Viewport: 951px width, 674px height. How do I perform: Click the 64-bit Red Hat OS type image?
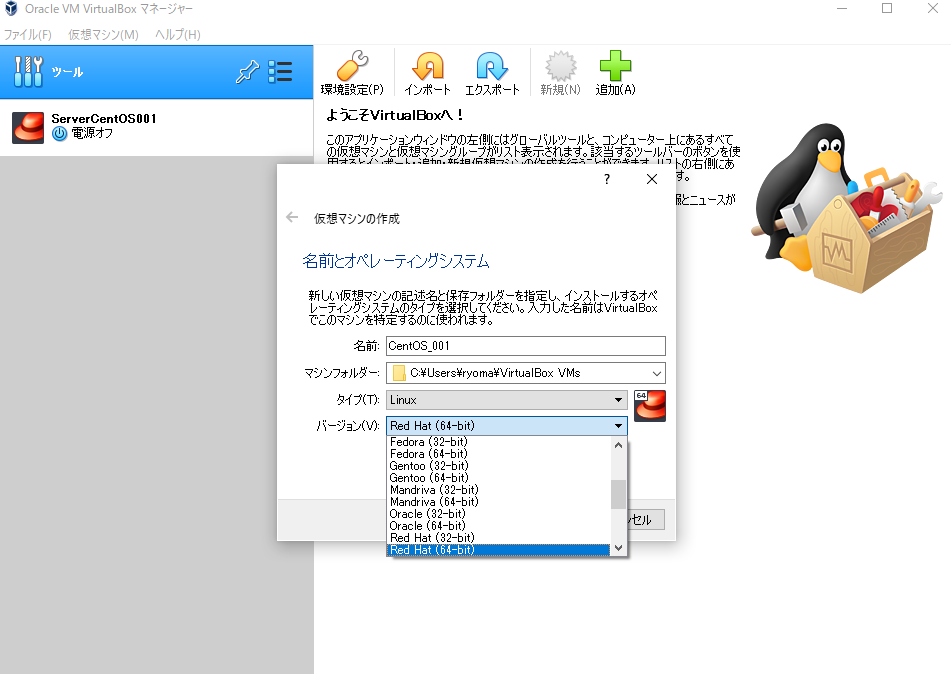[650, 405]
